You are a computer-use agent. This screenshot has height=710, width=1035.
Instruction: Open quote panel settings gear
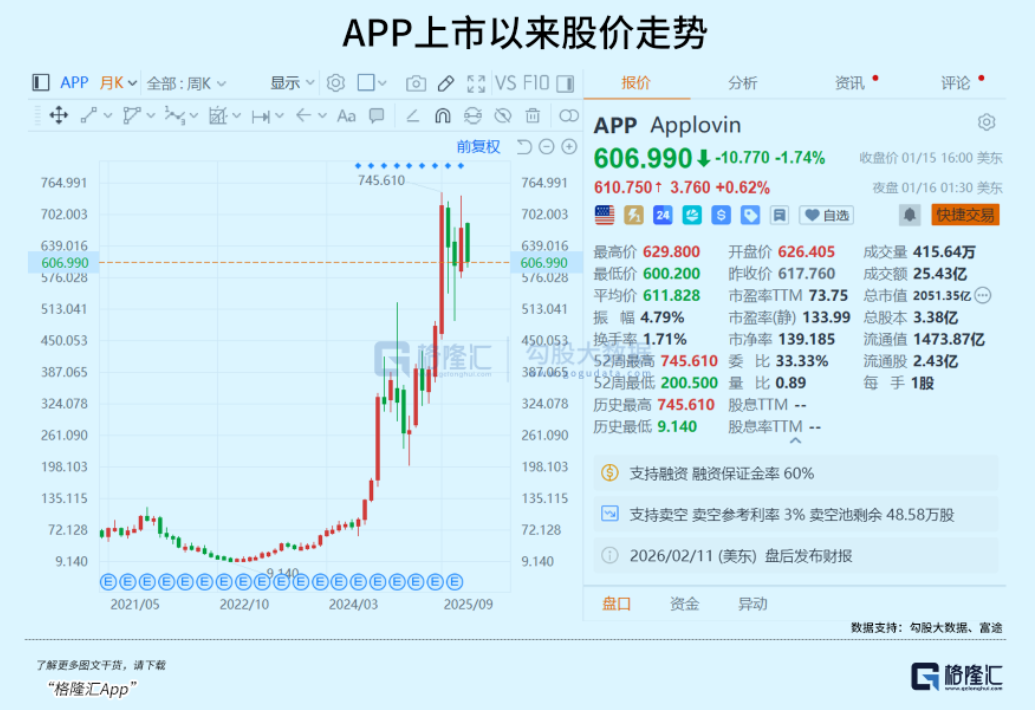coord(986,122)
